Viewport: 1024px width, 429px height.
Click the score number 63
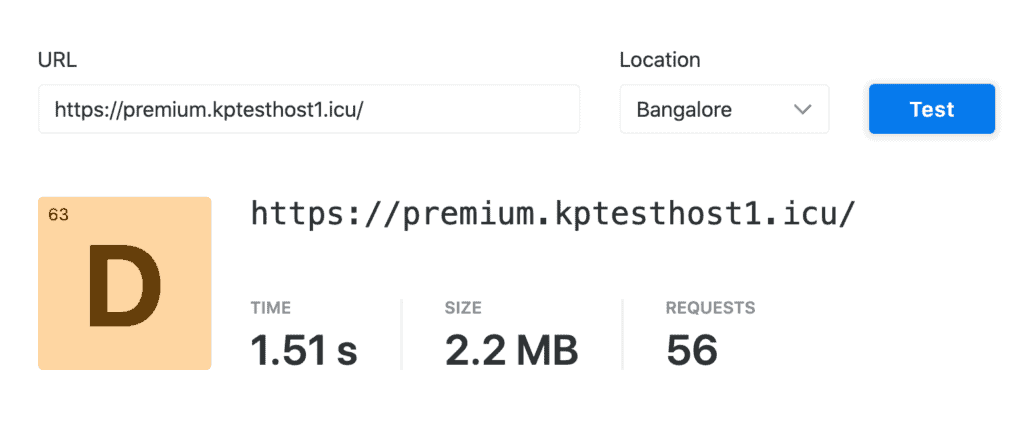point(58,215)
